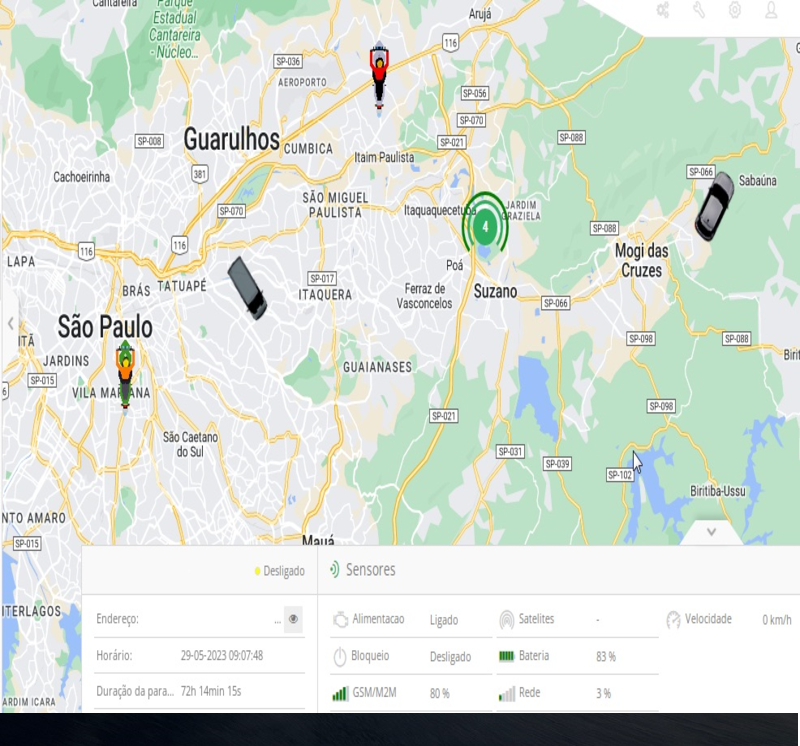This screenshot has width=800, height=746.
Task: Open settings via the single gear icon
Action: pyautogui.click(x=735, y=10)
